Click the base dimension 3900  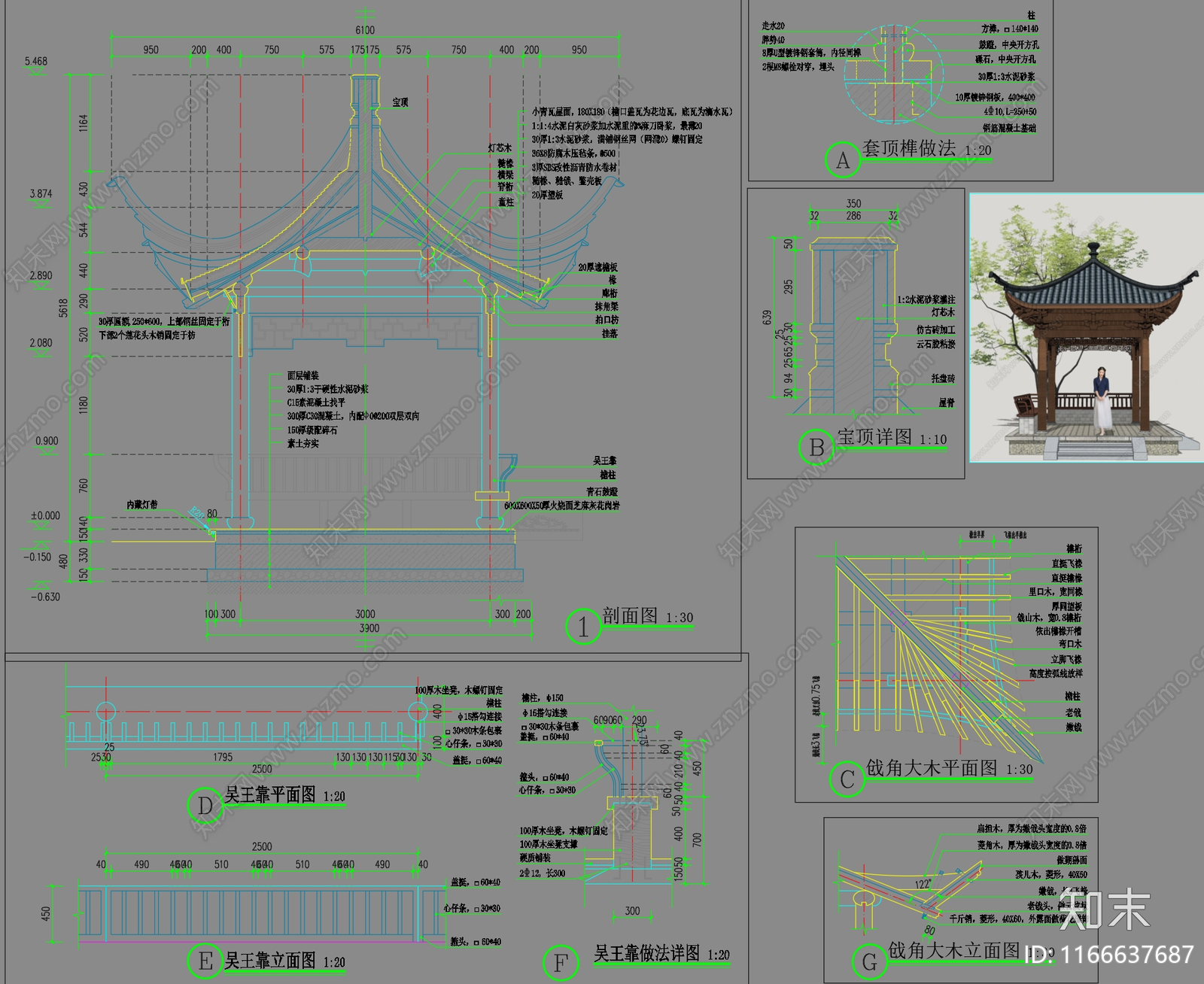pyautogui.click(x=369, y=628)
